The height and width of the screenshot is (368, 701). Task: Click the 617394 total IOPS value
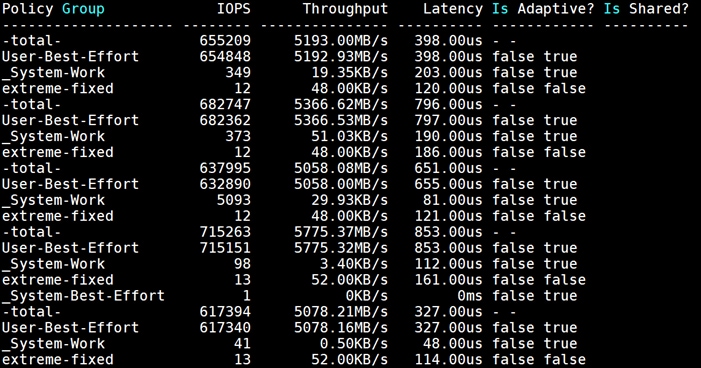(x=225, y=312)
